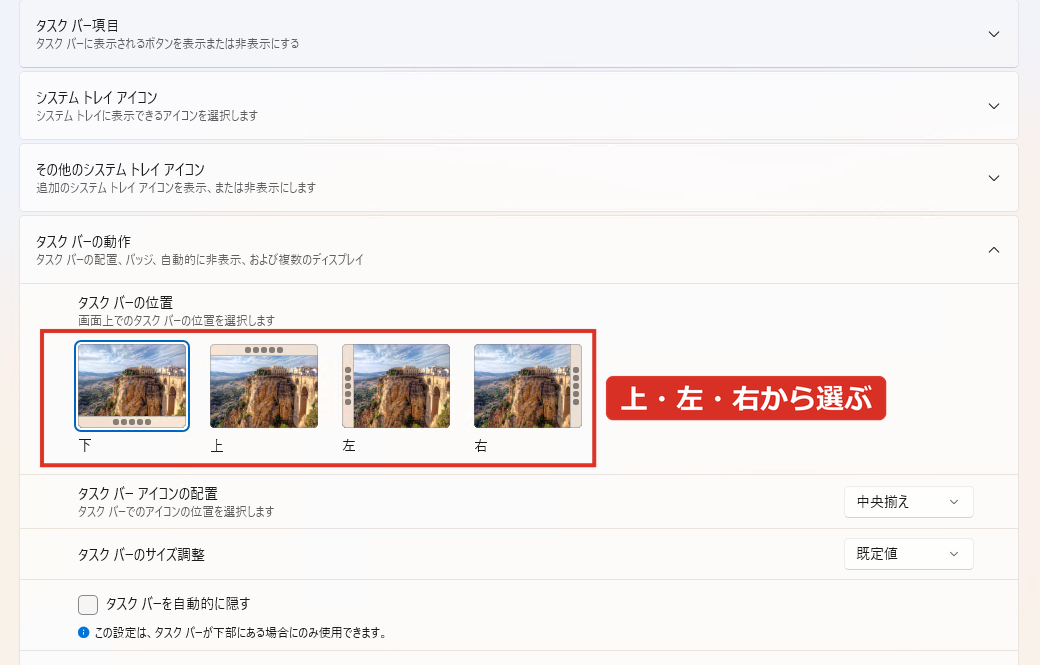Image resolution: width=1040 pixels, height=665 pixels.
Task: Click the blue info icon beside この設定は
Action: pyautogui.click(x=84, y=633)
